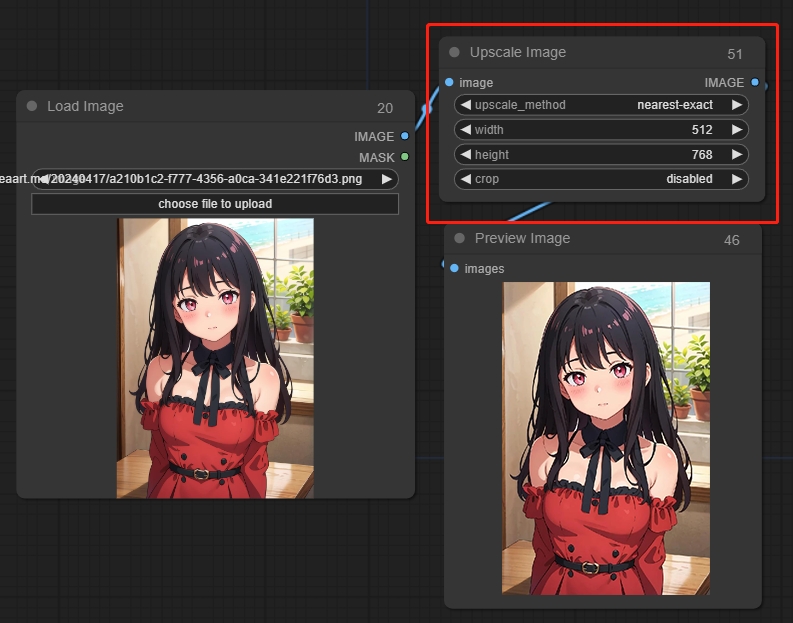
Task: Click the Load Image IMAGE output socket
Action: click(x=405, y=136)
